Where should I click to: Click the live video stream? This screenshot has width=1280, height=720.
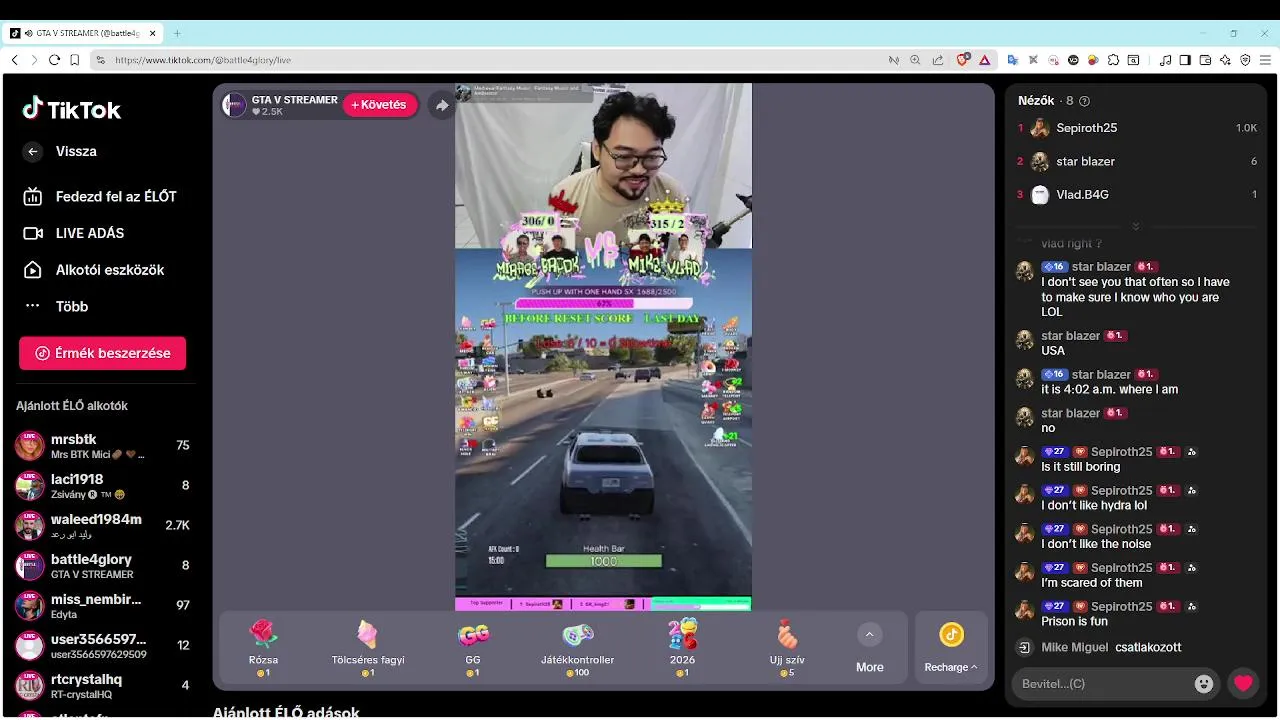pos(603,346)
